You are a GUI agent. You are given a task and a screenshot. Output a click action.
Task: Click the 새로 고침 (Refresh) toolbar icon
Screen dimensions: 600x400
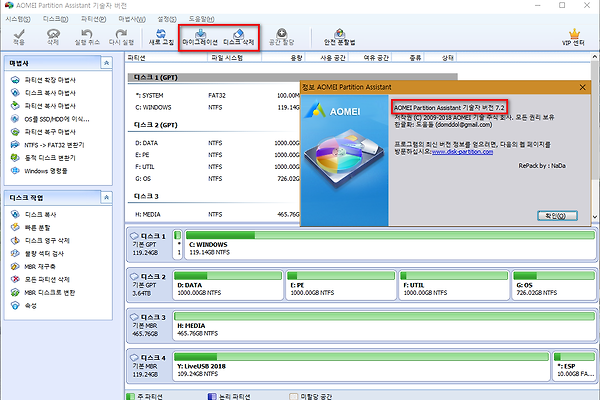161,37
